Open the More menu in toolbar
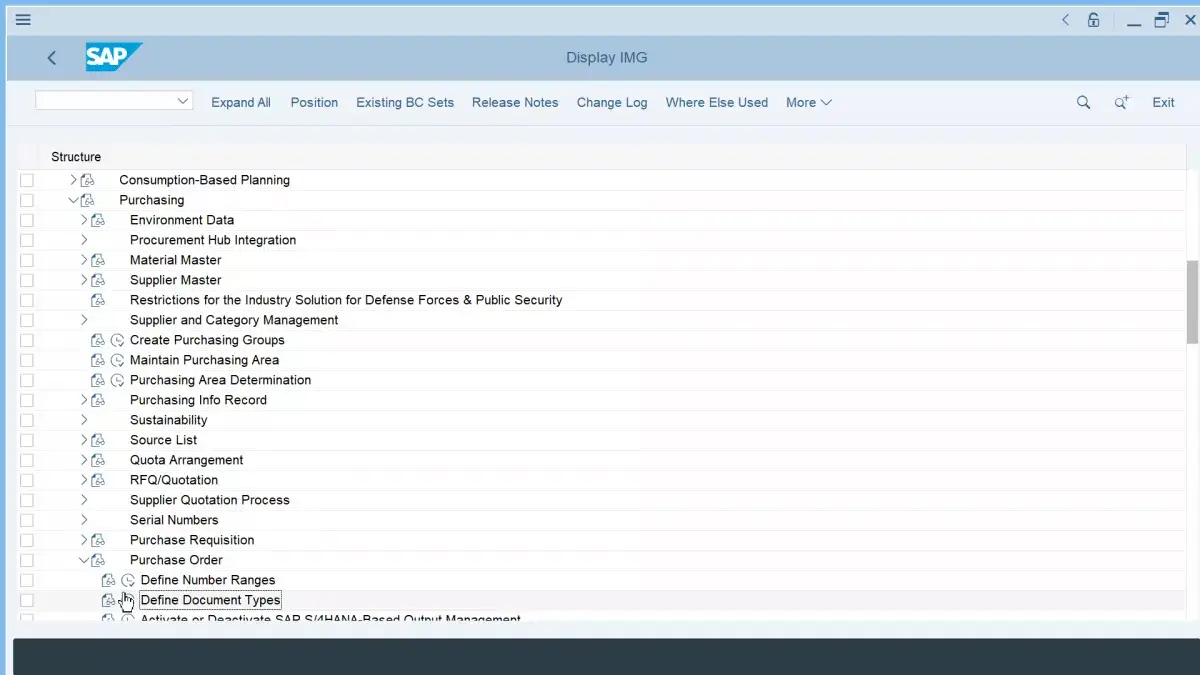Viewport: 1200px width, 675px height. [808, 102]
